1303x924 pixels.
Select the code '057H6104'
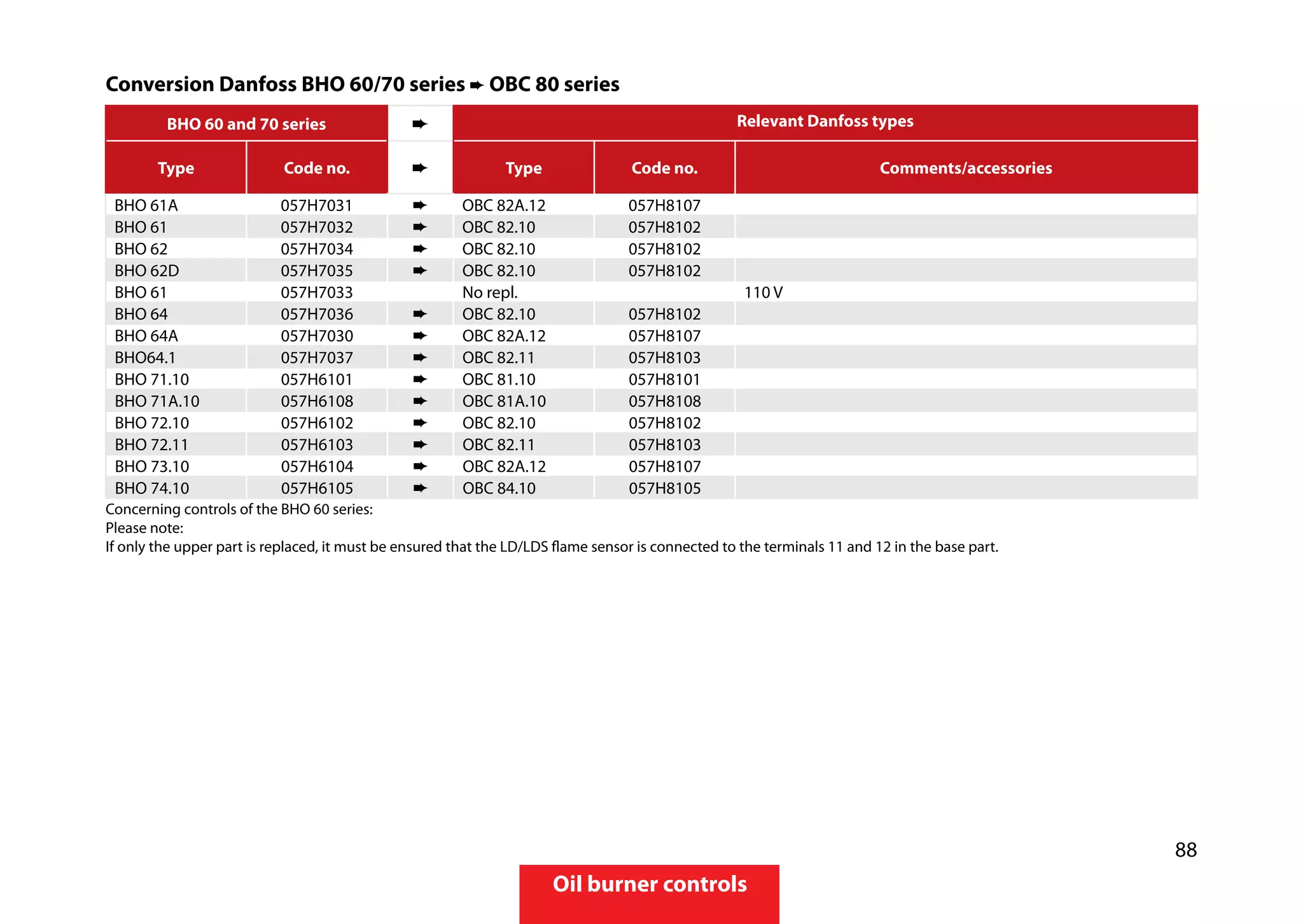tap(317, 467)
